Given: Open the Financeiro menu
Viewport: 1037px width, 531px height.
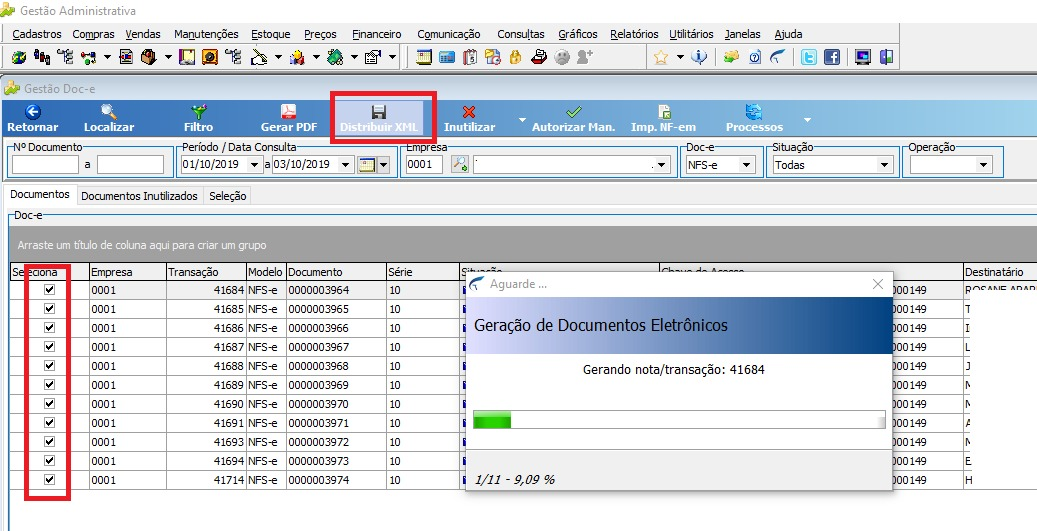Looking at the screenshot, I should [x=376, y=34].
